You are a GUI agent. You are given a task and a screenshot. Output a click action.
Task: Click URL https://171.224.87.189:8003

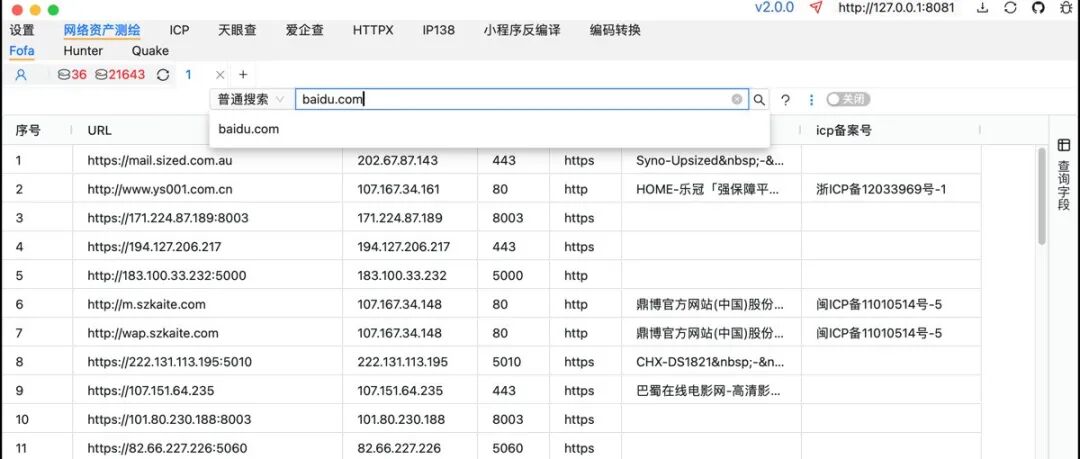tap(167, 218)
